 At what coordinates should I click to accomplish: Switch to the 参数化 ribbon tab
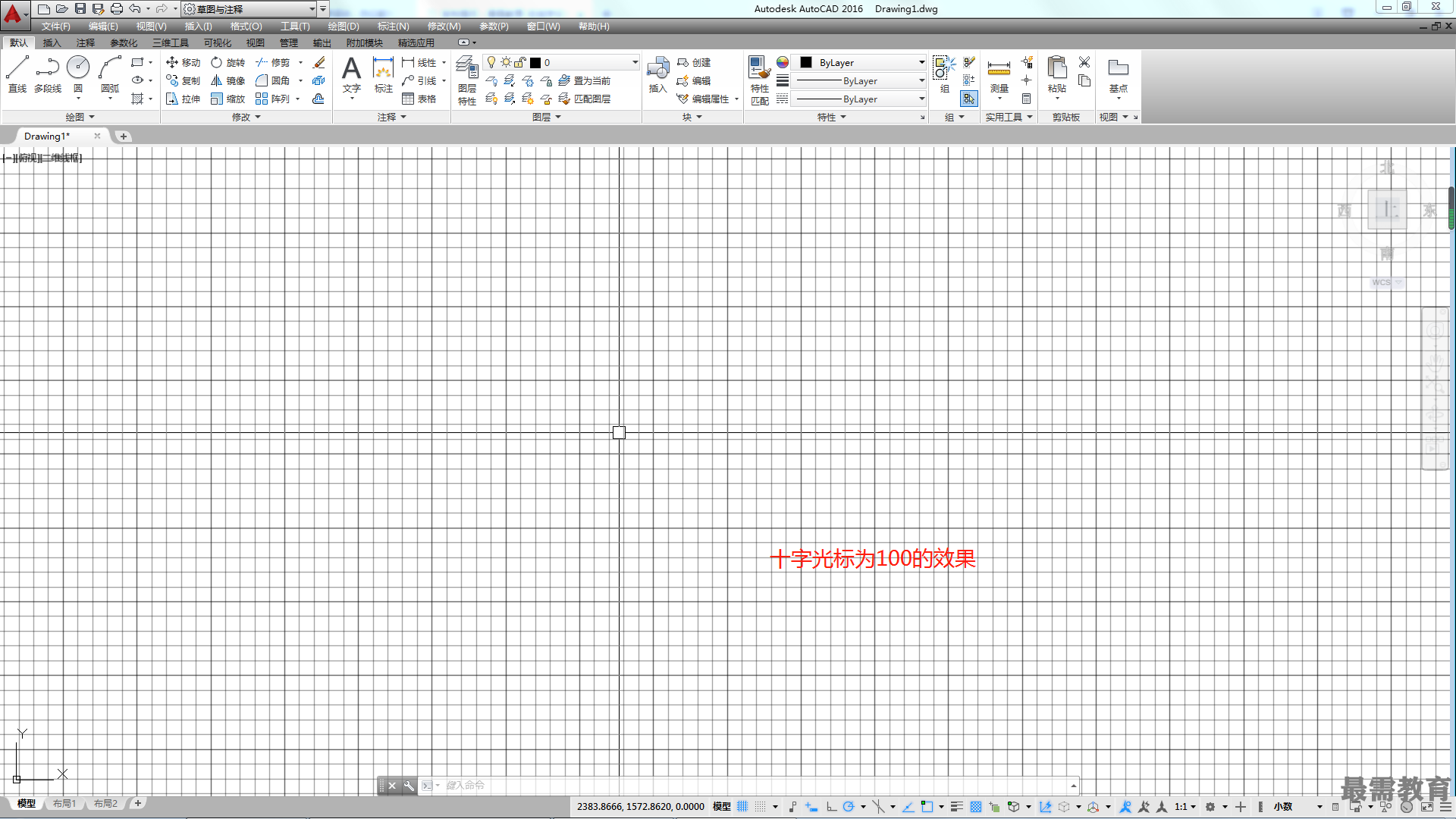click(x=124, y=42)
